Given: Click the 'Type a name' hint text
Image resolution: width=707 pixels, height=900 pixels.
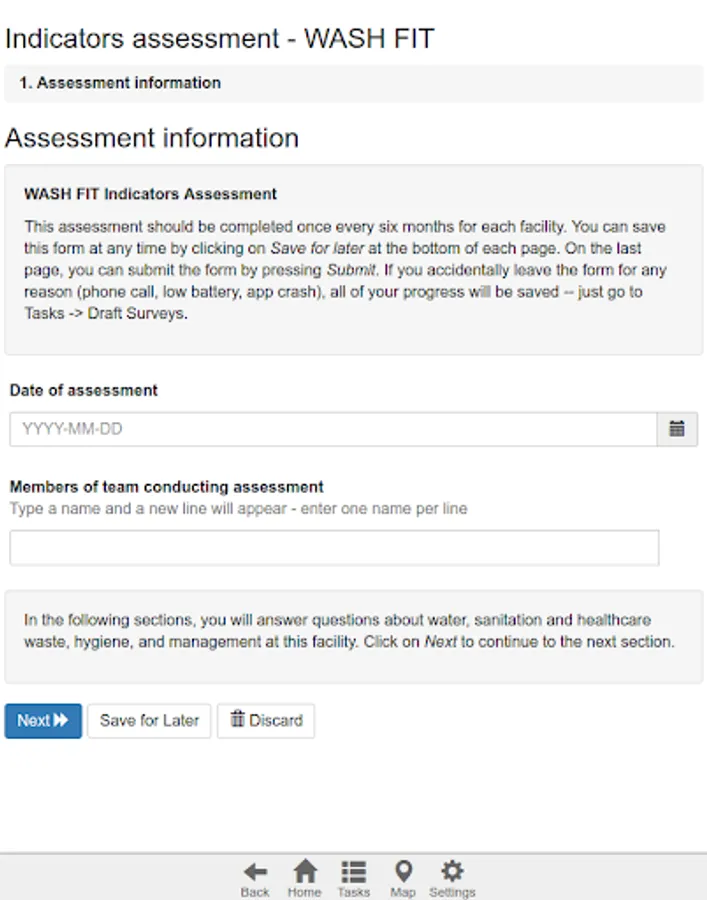Looking at the screenshot, I should pos(238,508).
